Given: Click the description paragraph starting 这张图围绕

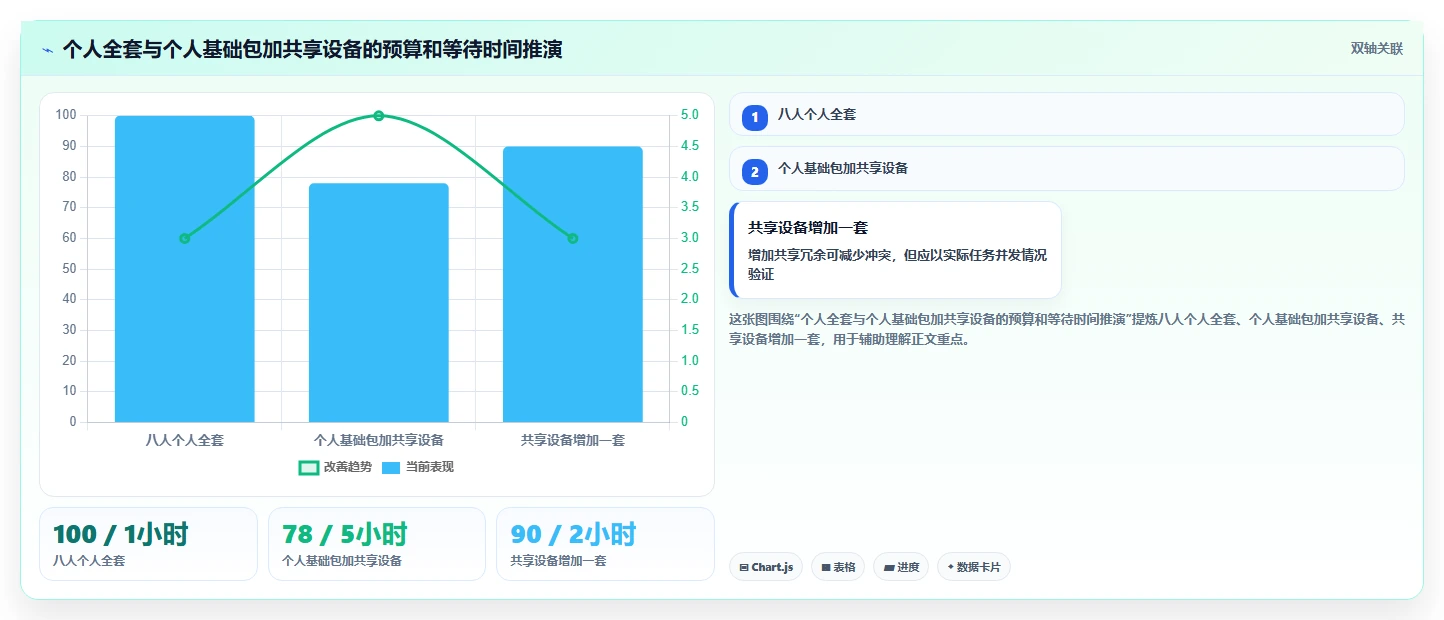Looking at the screenshot, I should (x=1067, y=329).
